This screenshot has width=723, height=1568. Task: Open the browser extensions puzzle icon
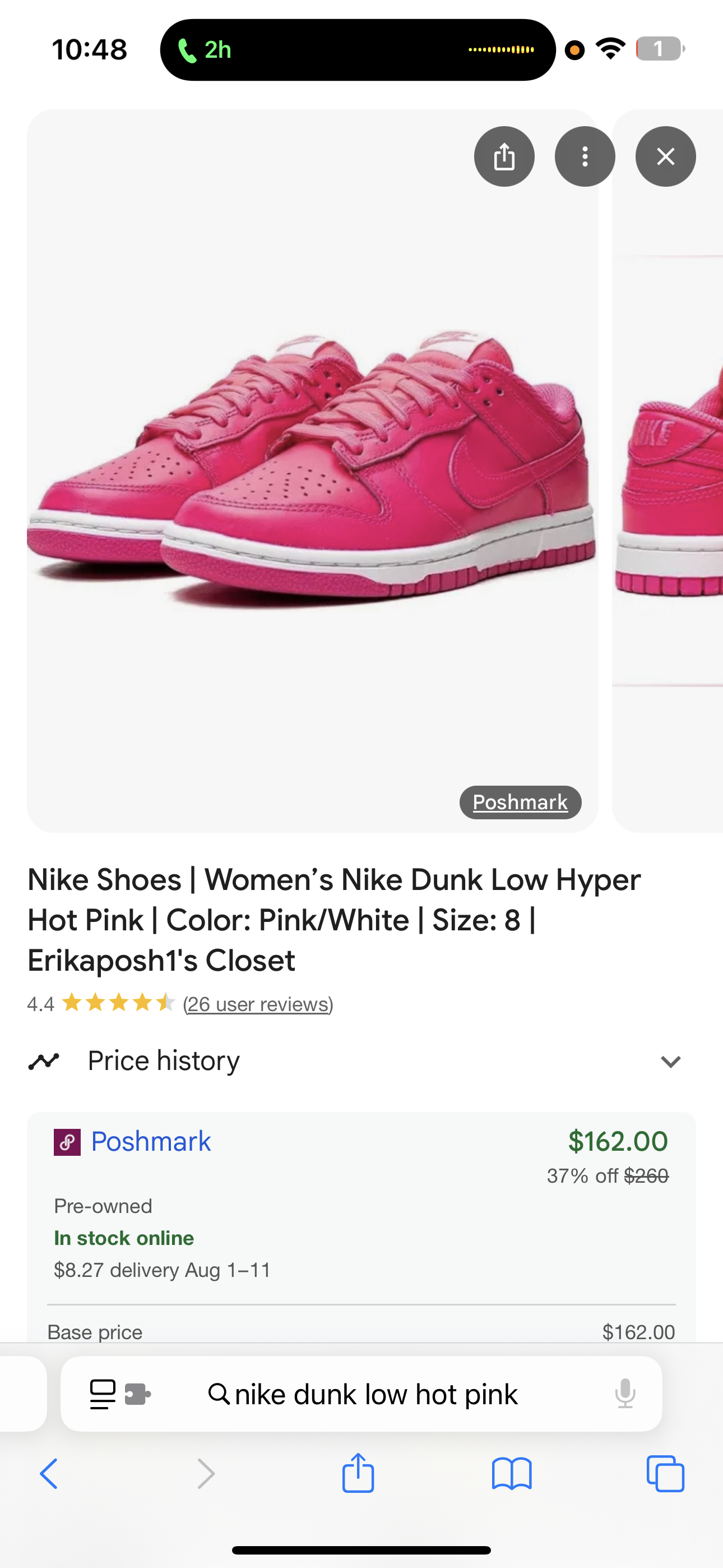point(137,1394)
